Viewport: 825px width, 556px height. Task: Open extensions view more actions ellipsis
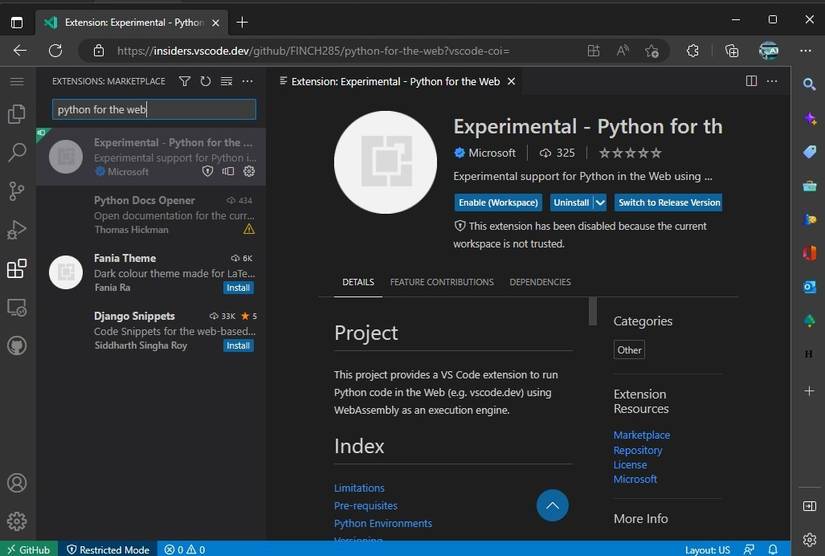pos(247,81)
